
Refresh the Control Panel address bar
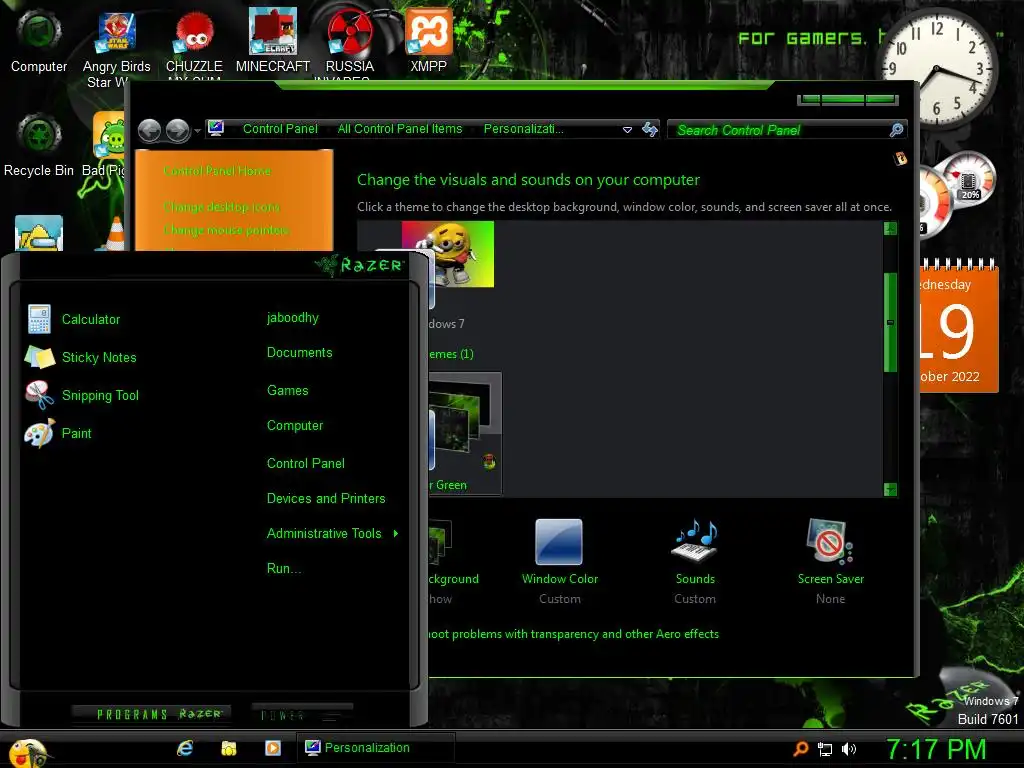(x=649, y=129)
